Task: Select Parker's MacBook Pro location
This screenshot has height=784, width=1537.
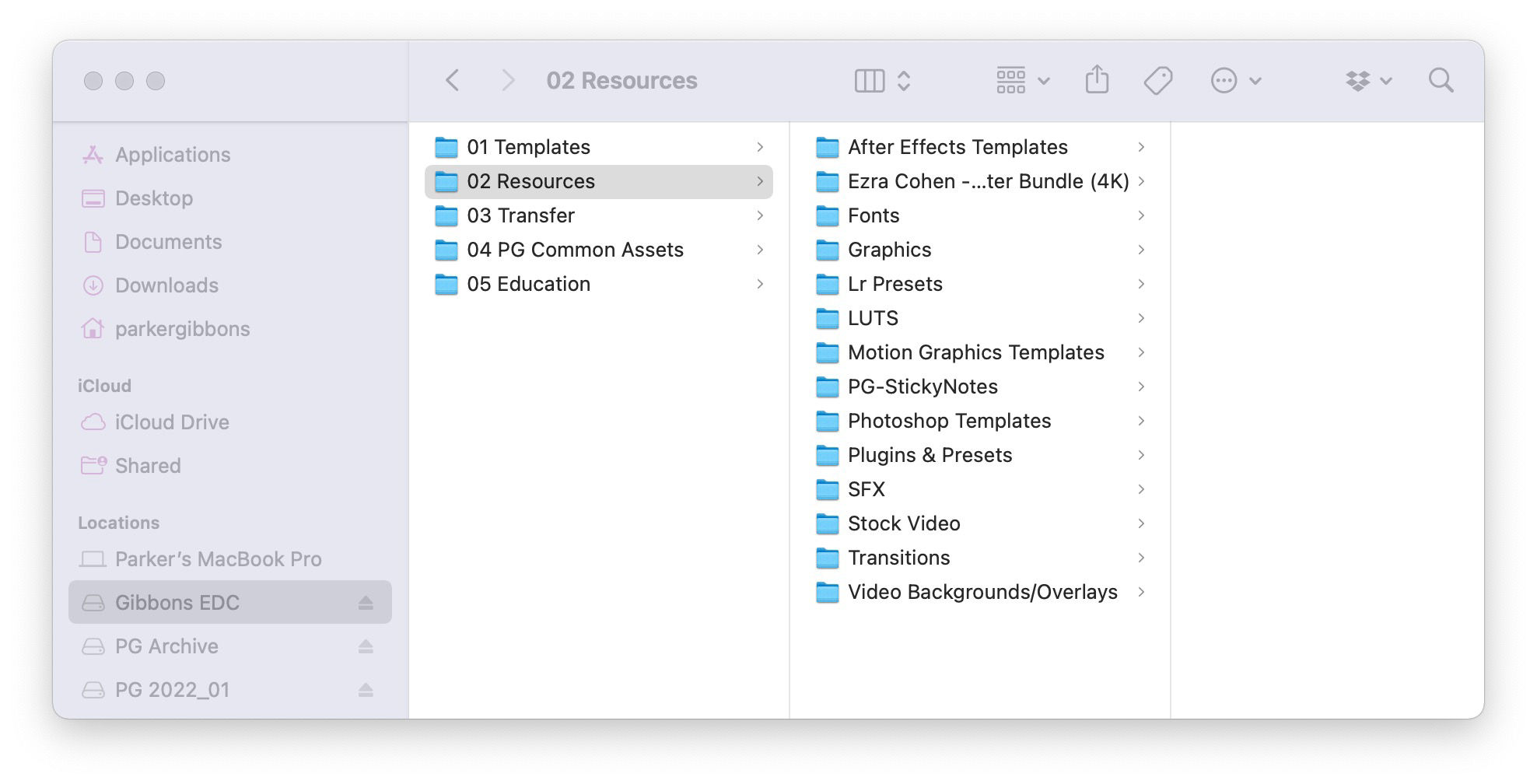Action: (x=229, y=559)
